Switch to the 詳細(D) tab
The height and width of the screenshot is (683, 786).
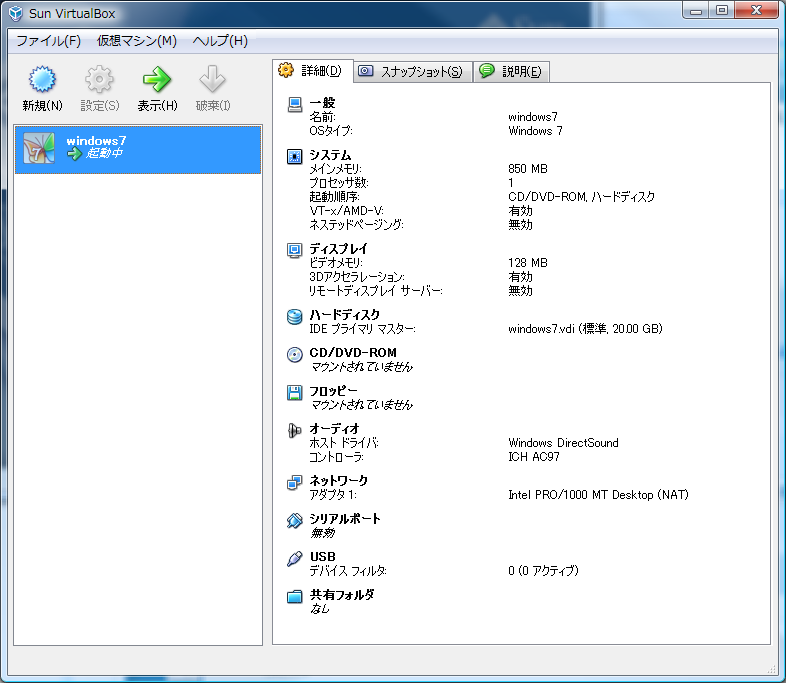click(313, 71)
